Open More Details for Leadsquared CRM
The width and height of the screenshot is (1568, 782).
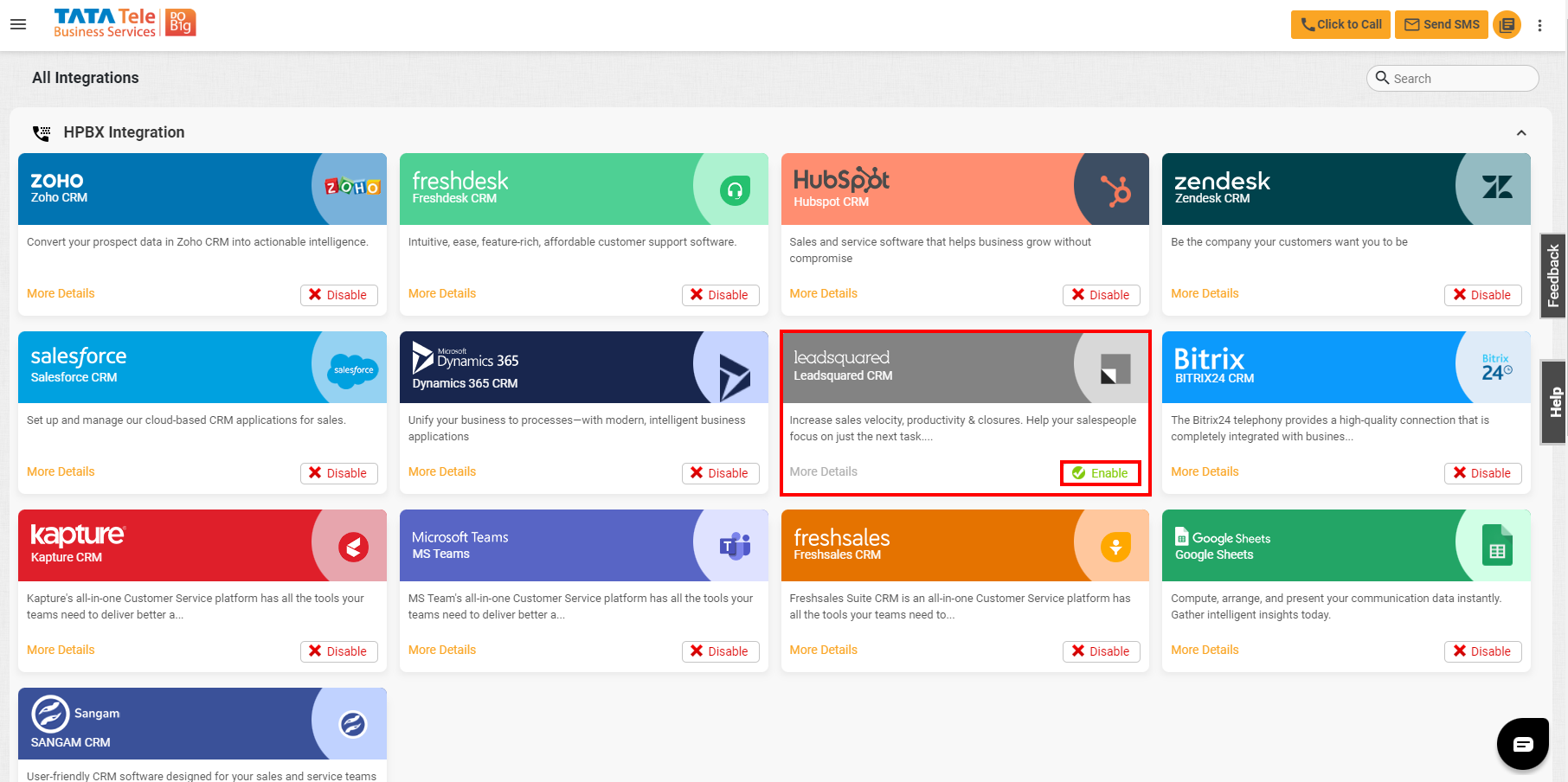(823, 471)
